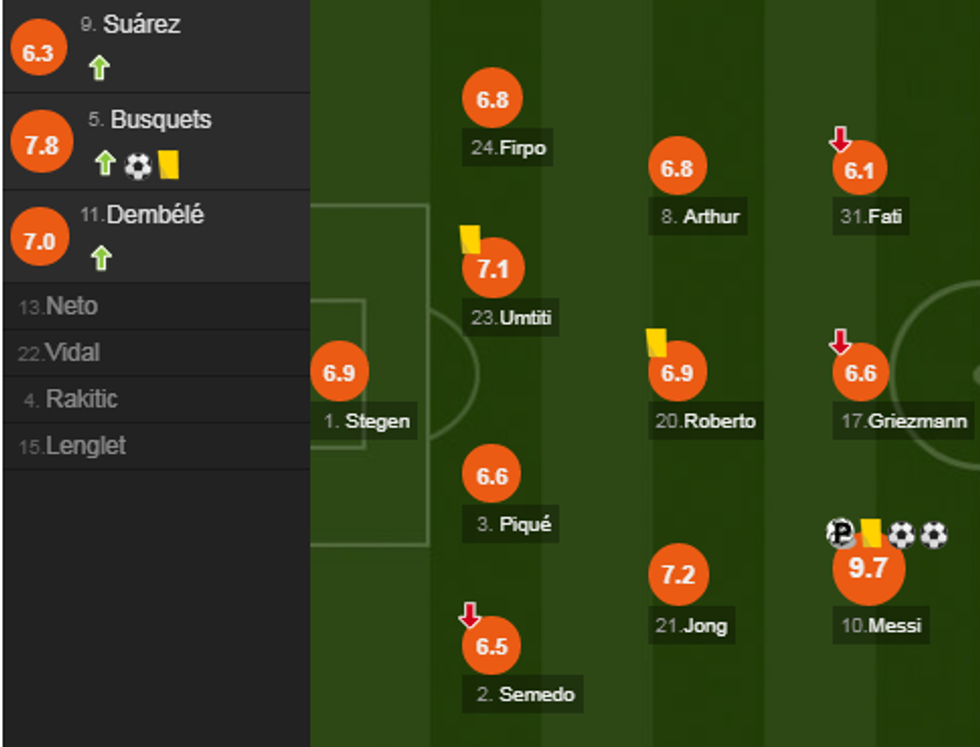The width and height of the screenshot is (980, 747).
Task: Click Piqué's name label on the pitch
Action: (514, 524)
